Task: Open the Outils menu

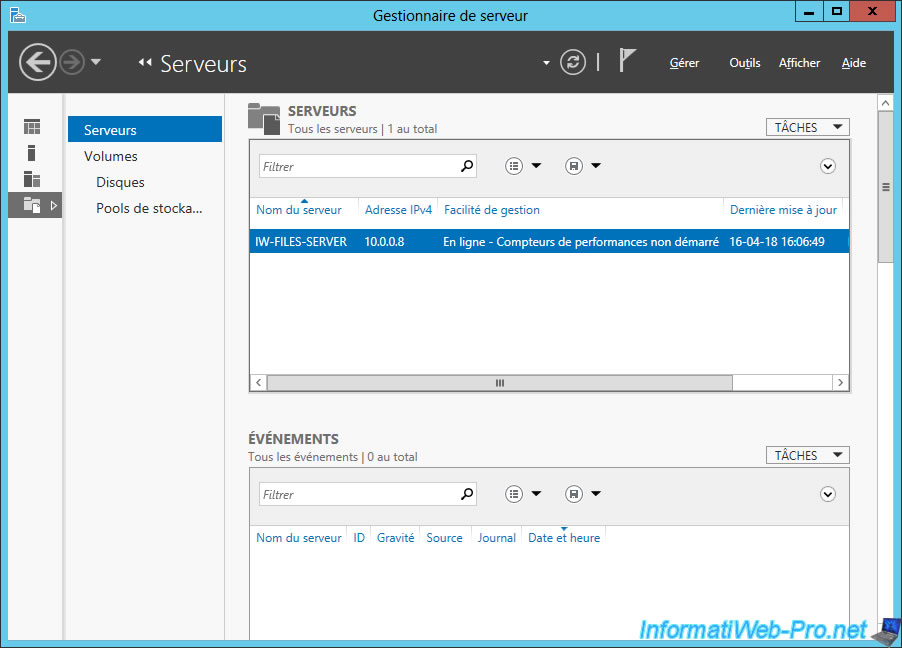Action: [744, 63]
